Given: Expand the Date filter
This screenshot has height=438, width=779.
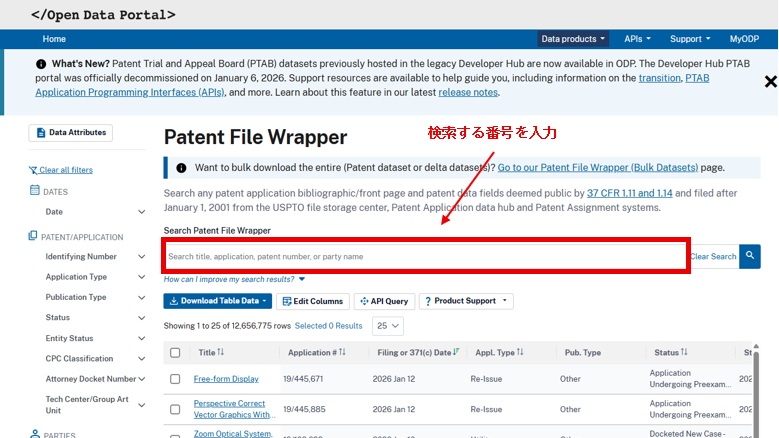Looking at the screenshot, I should [x=141, y=212].
